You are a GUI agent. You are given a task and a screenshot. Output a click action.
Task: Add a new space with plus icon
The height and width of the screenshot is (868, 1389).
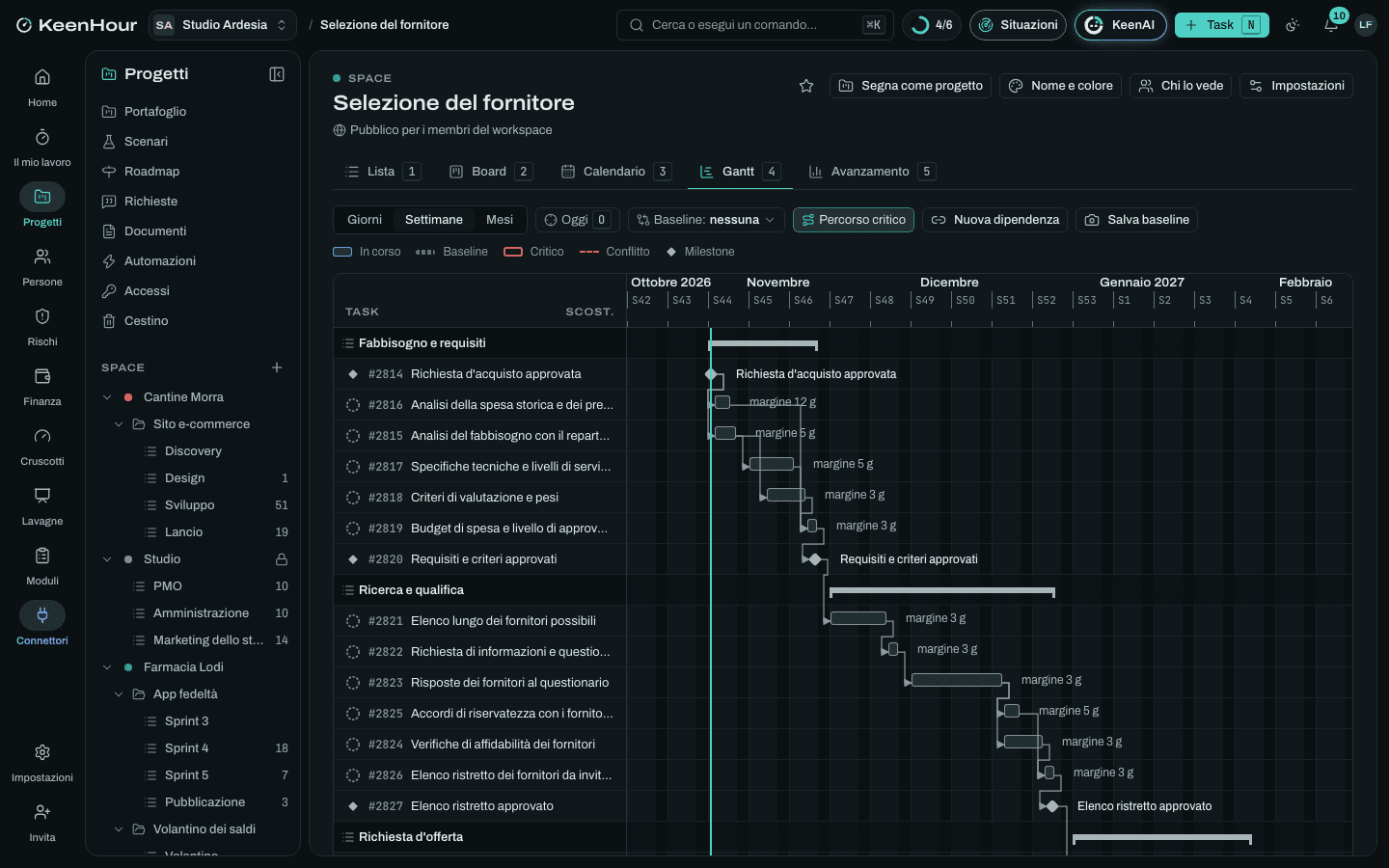pyautogui.click(x=277, y=367)
